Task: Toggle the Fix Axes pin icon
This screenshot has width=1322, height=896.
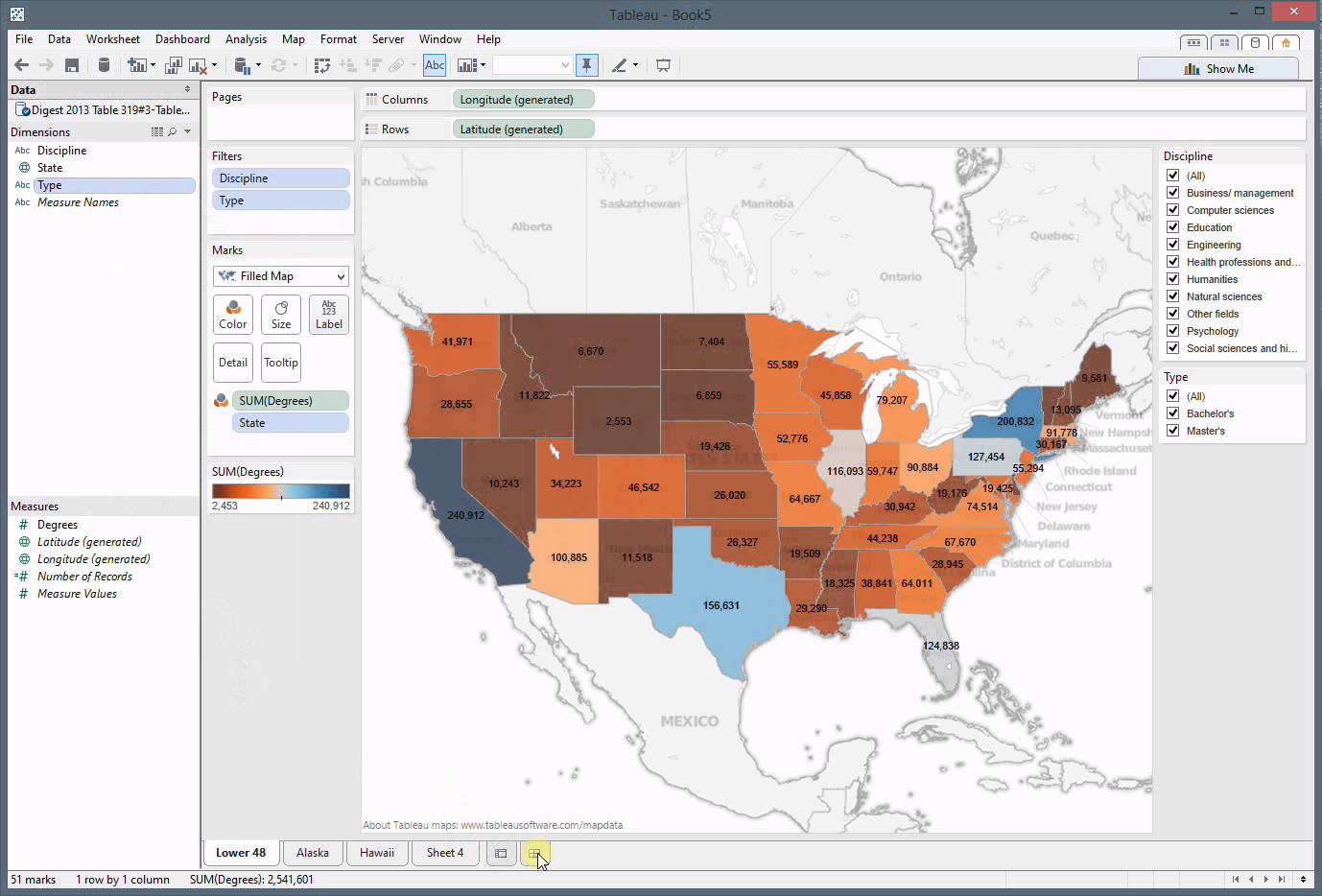Action: point(586,65)
